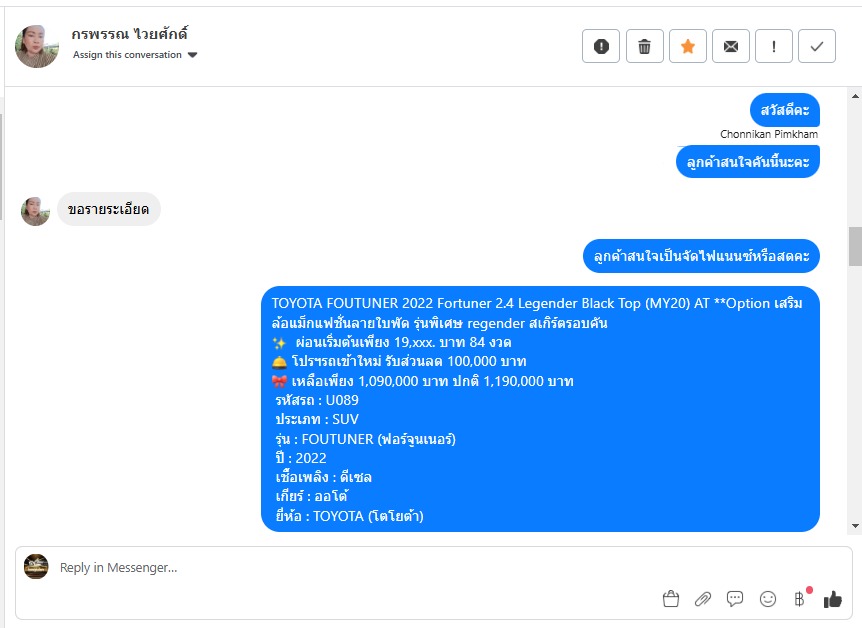862x628 pixels.
Task: Mark conversation as spam icon
Action: [x=601, y=46]
